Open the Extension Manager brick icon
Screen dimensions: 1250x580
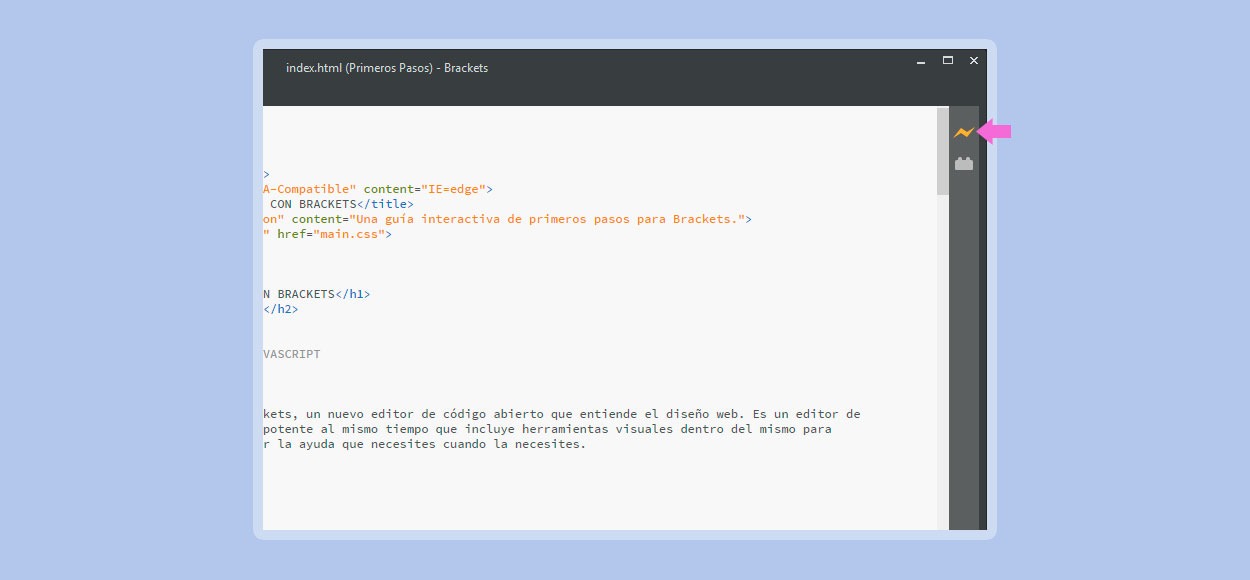pos(963,164)
